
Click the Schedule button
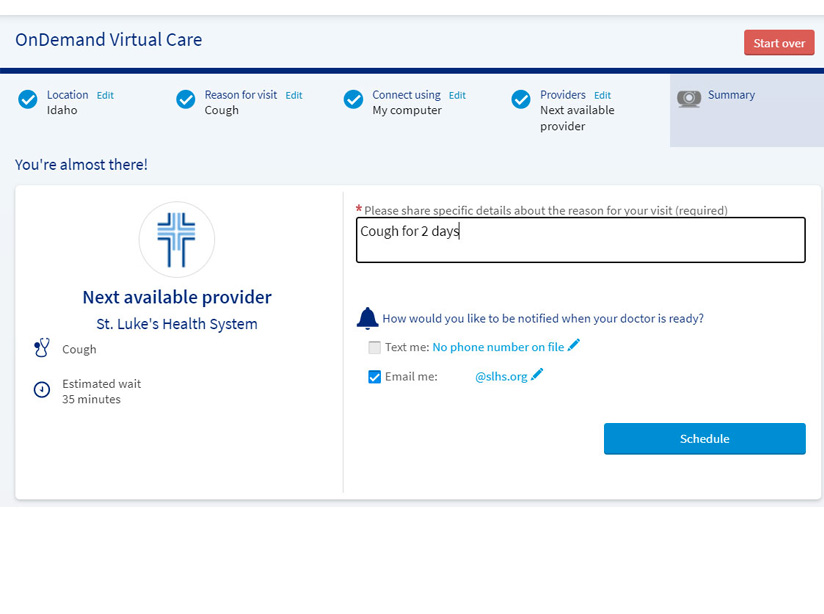[705, 438]
